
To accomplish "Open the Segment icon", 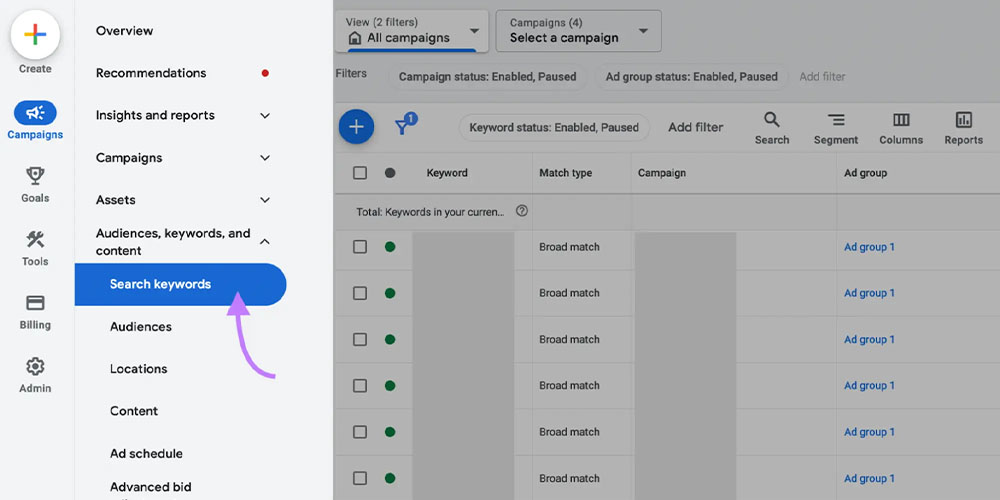I will point(835,120).
